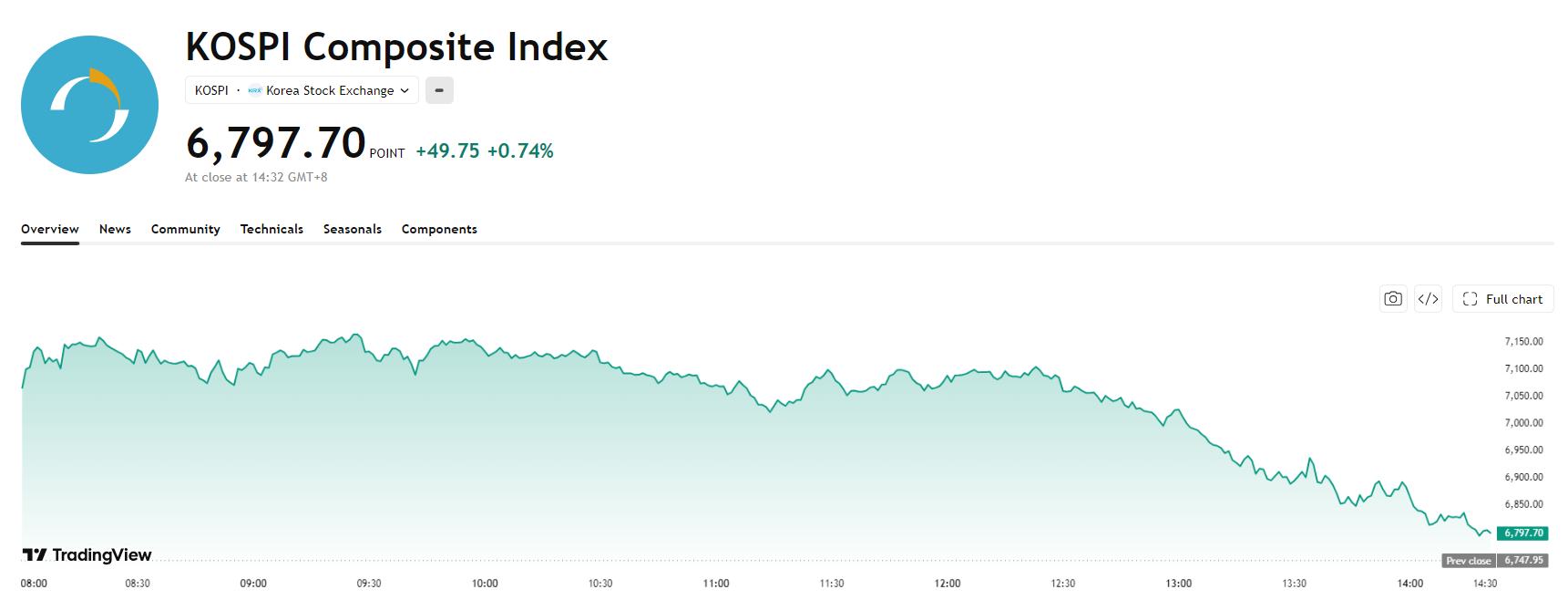
Task: Click the 10:00 time axis marker
Action: coord(485,584)
